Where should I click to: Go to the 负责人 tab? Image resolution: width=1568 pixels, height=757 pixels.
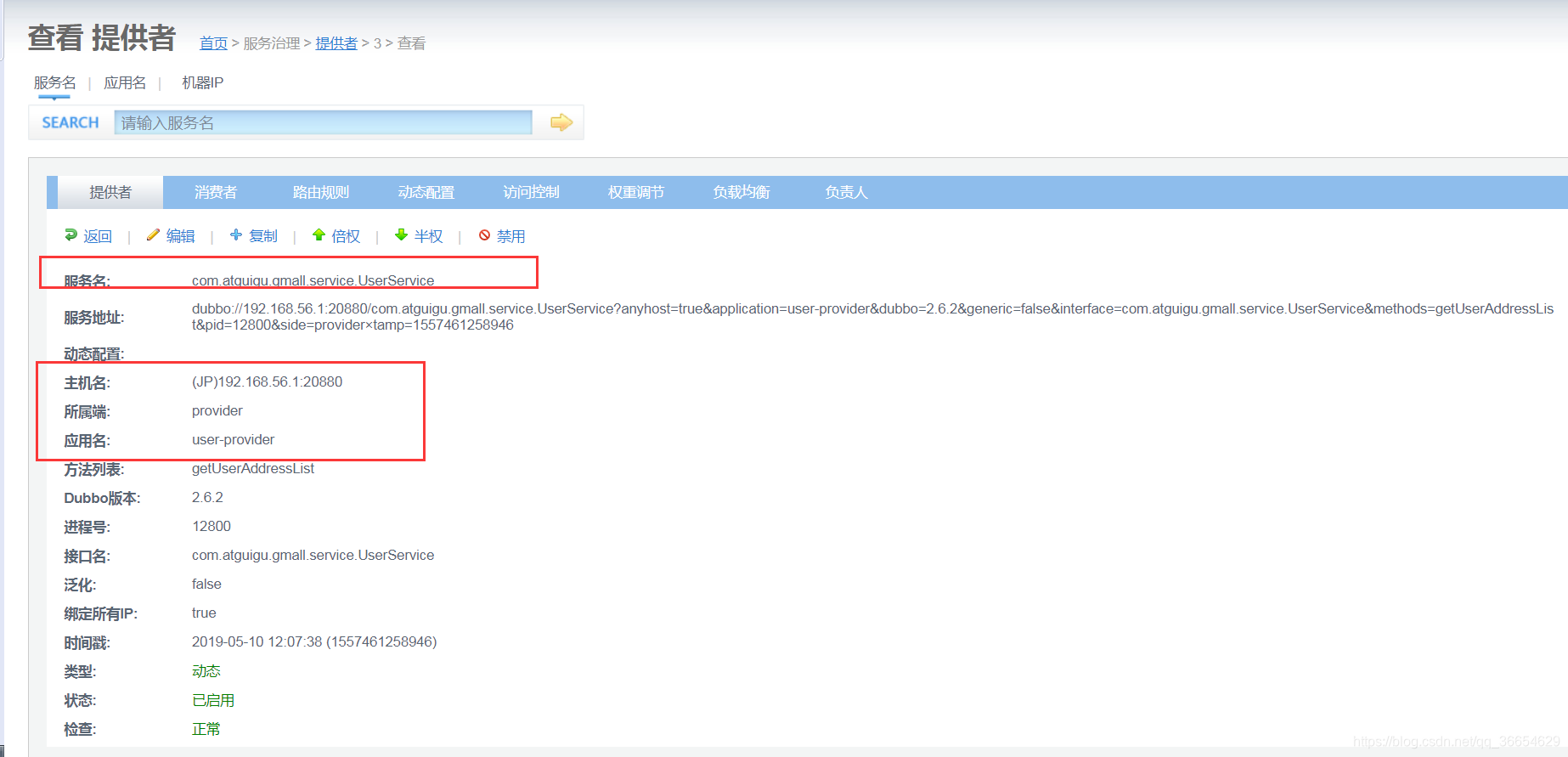click(x=846, y=192)
